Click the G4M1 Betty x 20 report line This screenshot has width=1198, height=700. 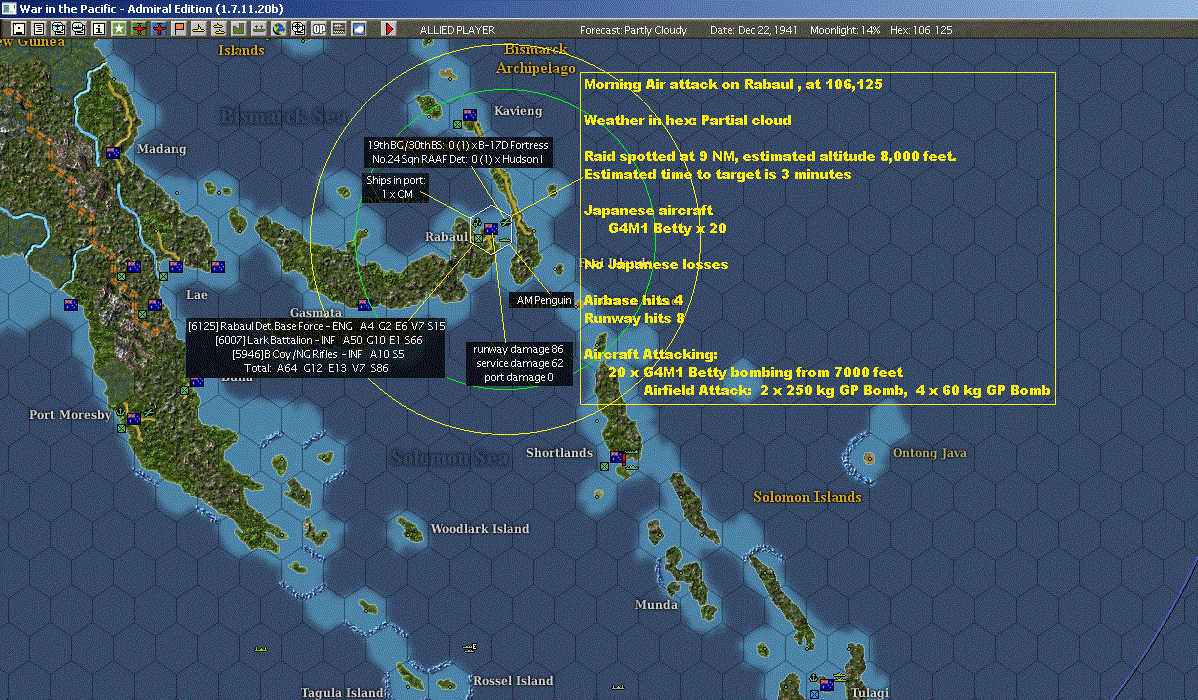[x=667, y=228]
